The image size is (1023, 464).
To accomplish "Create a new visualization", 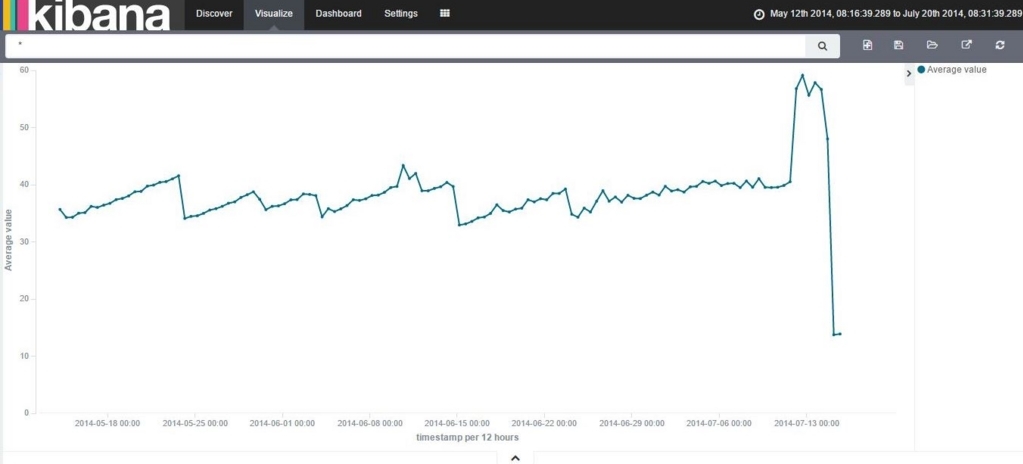I will [x=867, y=45].
